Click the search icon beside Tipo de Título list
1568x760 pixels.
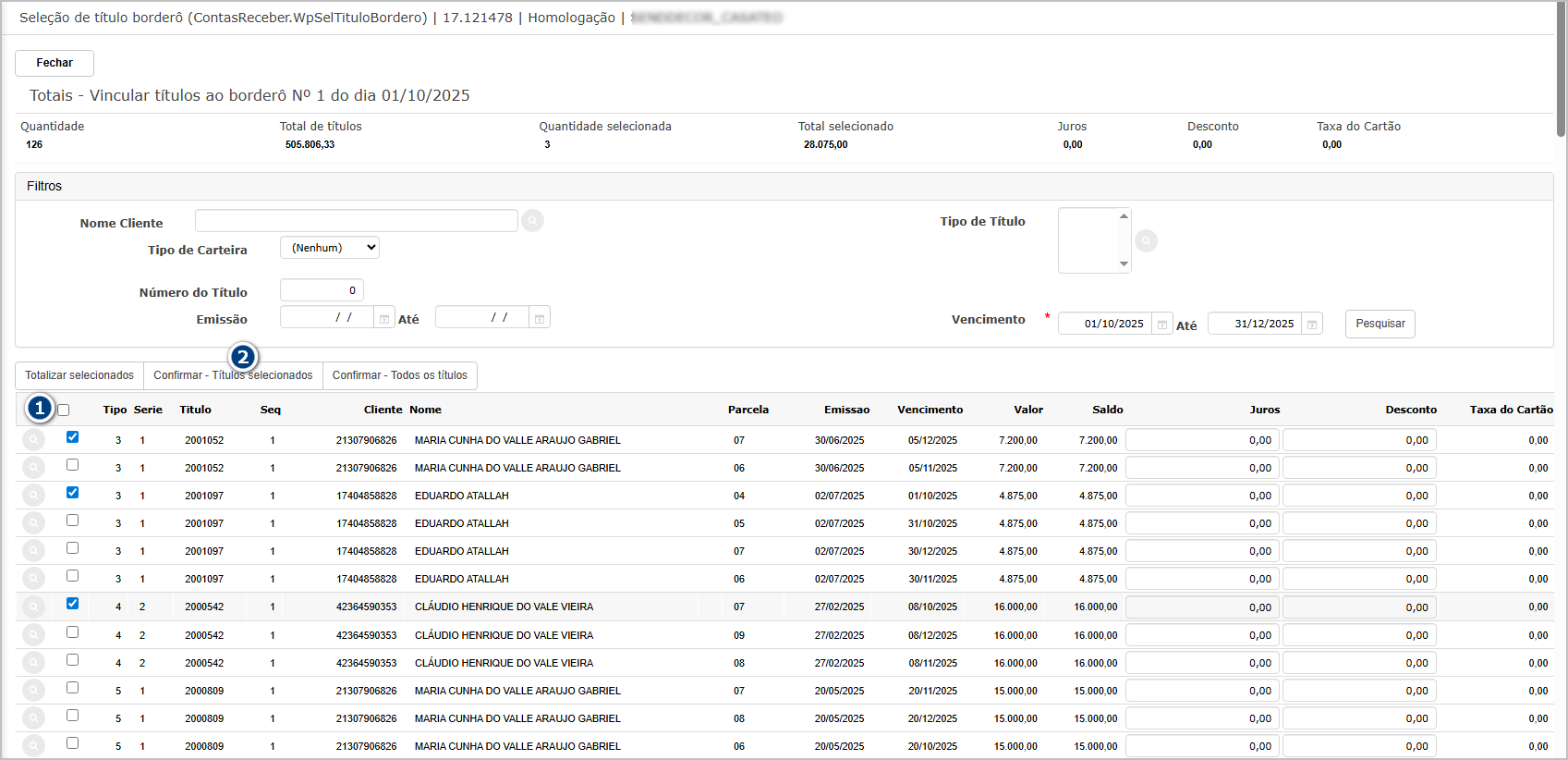(x=1146, y=241)
